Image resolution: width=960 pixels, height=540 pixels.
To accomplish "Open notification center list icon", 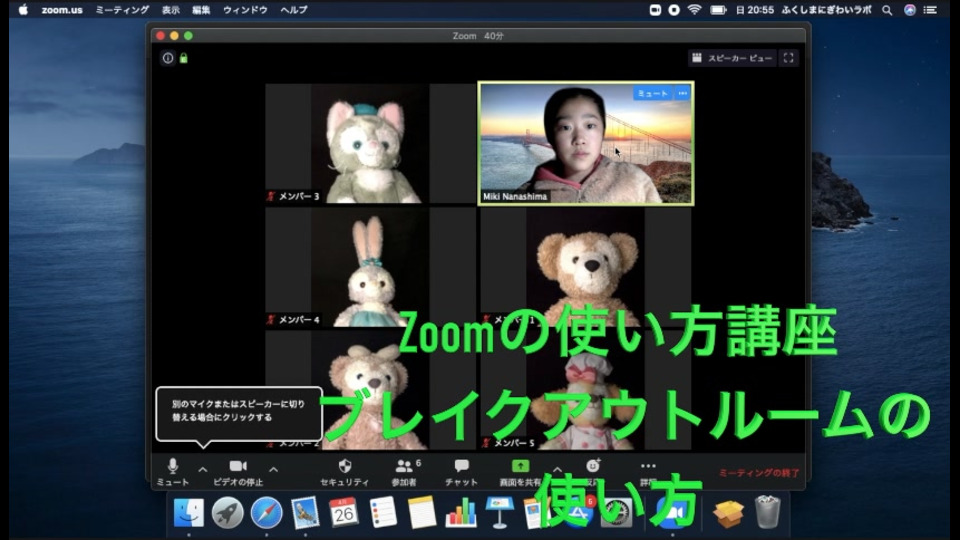I will tap(931, 10).
